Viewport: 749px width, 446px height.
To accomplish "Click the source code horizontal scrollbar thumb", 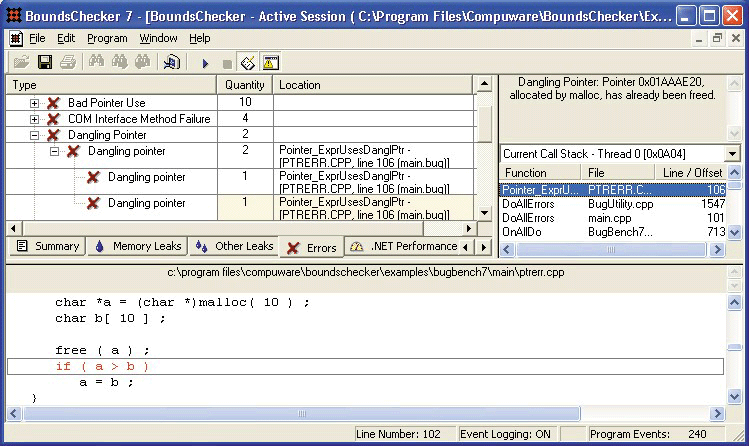I will (302, 414).
